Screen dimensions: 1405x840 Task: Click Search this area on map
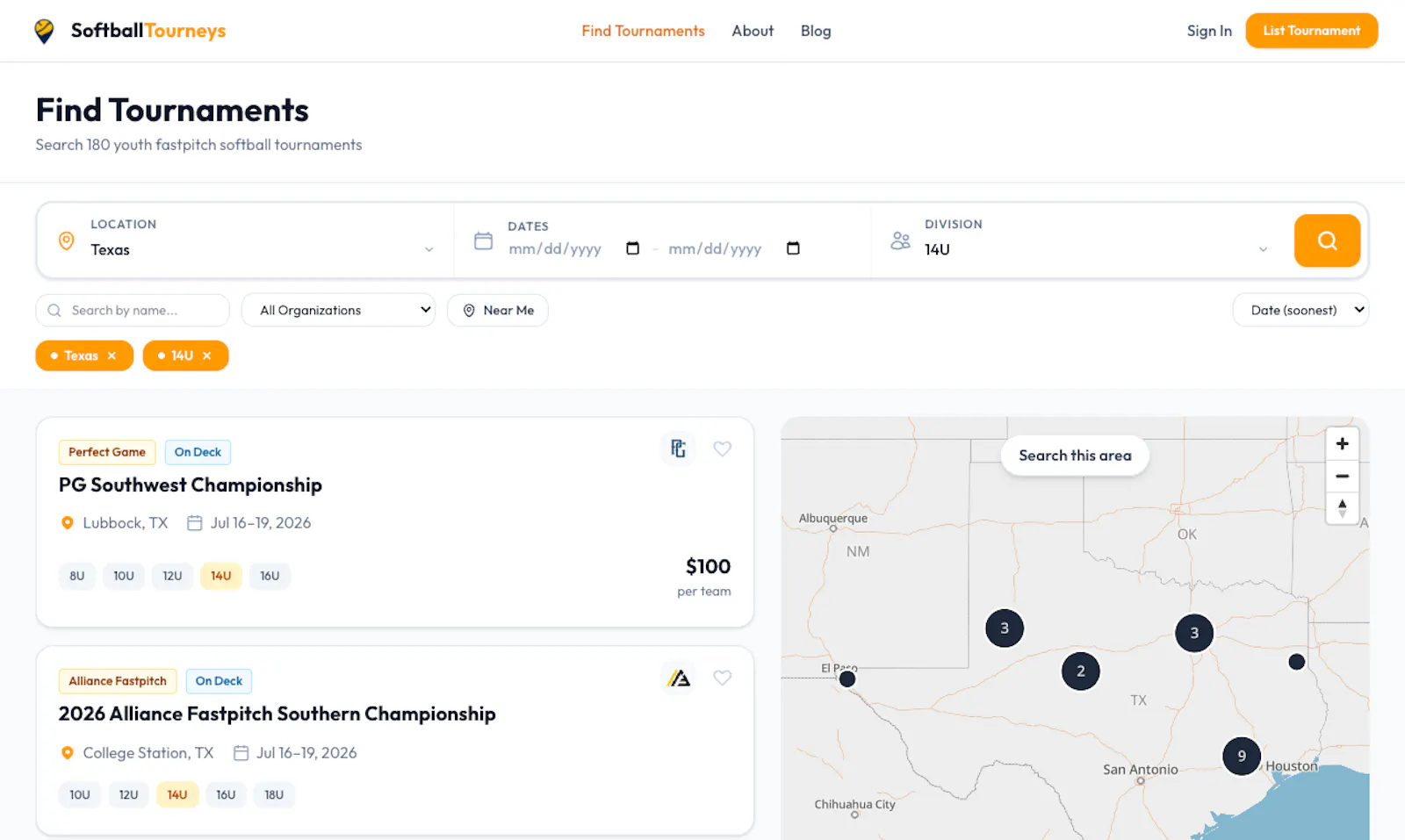tap(1075, 456)
